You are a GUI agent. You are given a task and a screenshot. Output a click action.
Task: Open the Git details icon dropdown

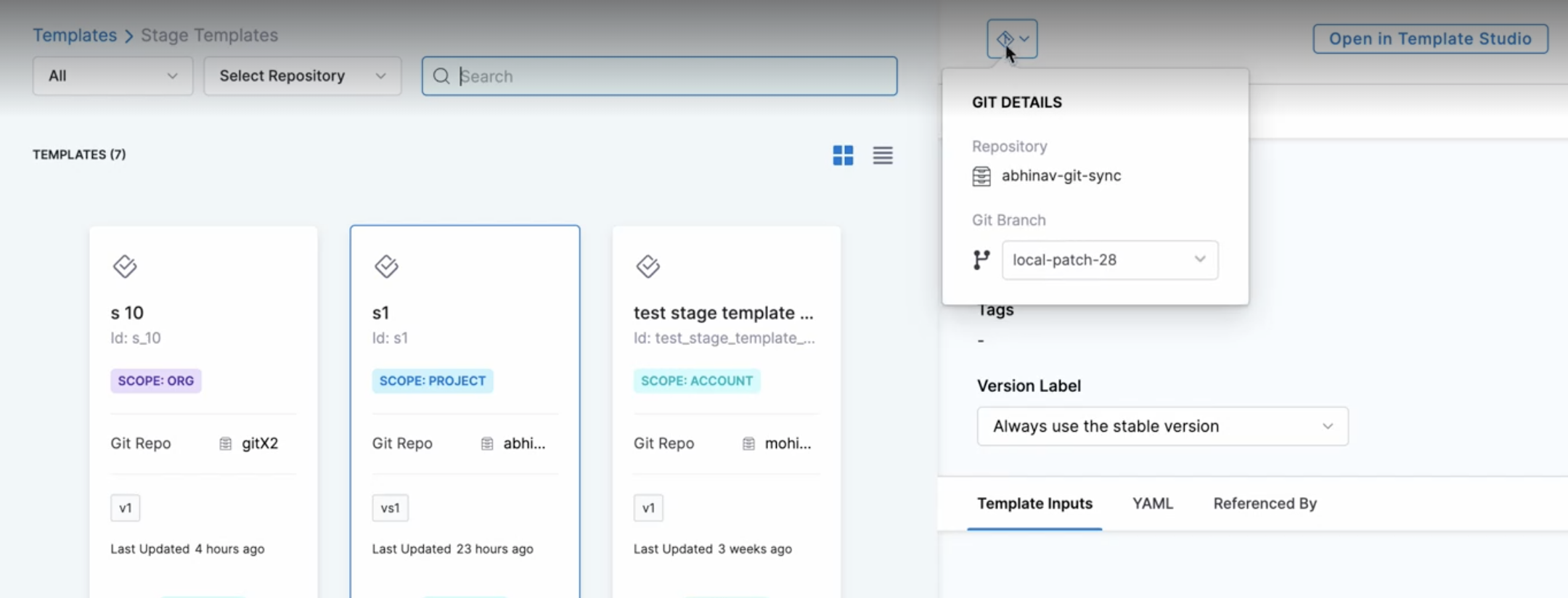pos(1011,39)
